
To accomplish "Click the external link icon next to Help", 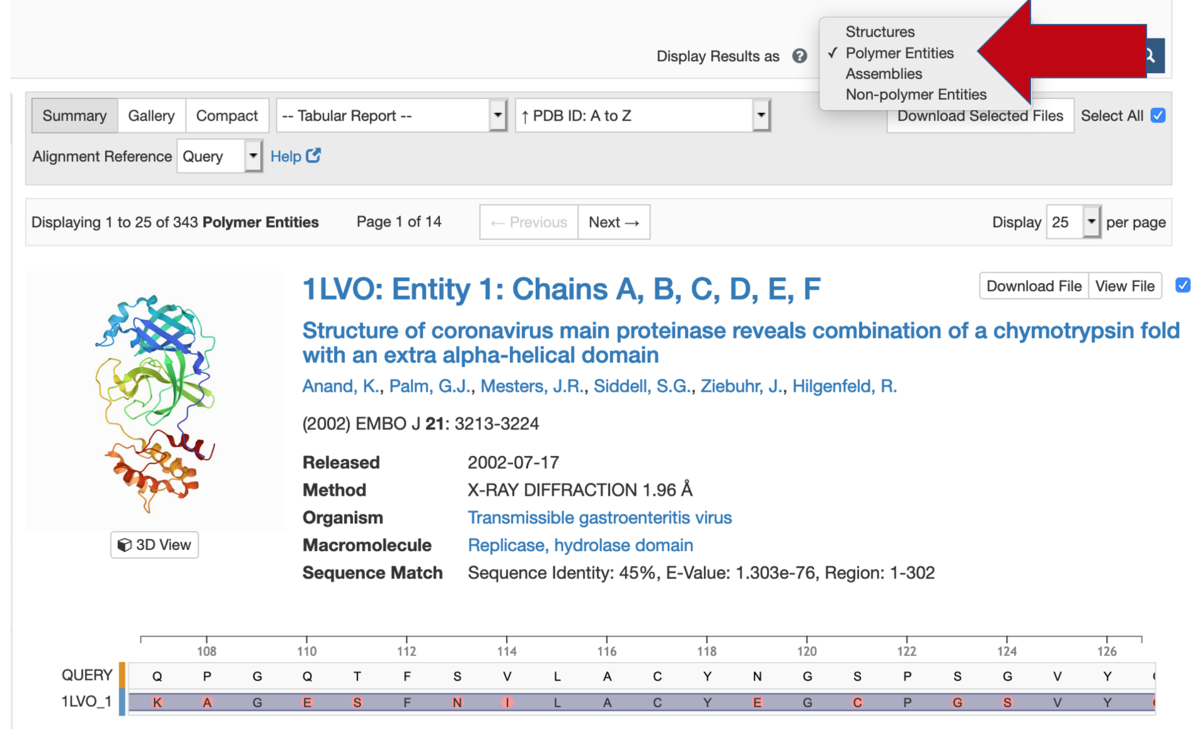I will tap(311, 156).
